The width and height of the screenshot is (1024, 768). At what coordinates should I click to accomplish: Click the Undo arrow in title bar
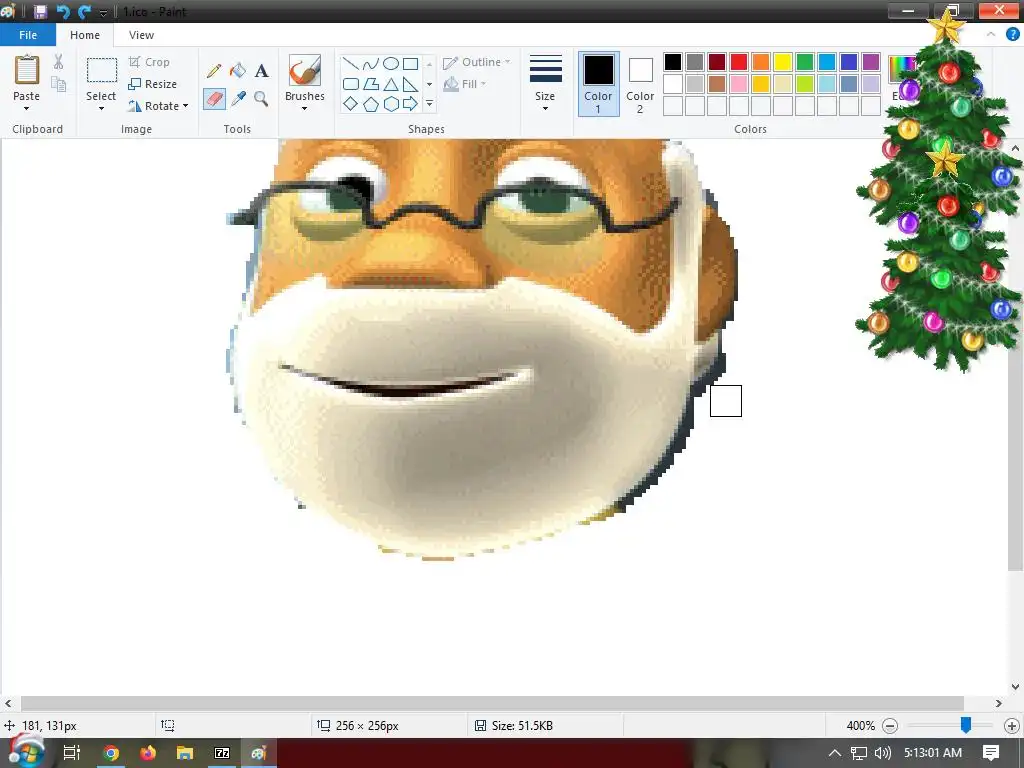(63, 12)
